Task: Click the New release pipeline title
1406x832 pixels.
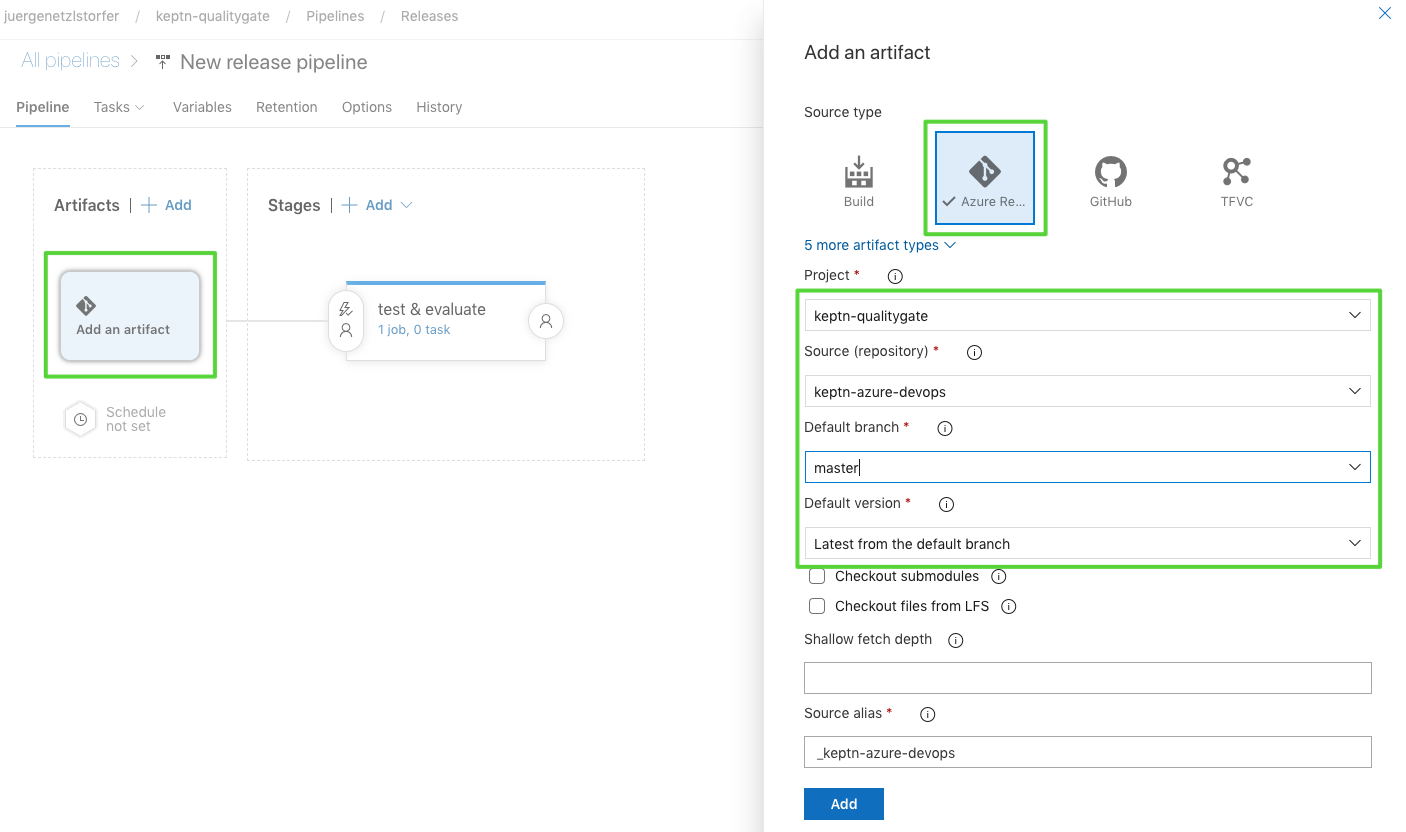Action: click(274, 62)
